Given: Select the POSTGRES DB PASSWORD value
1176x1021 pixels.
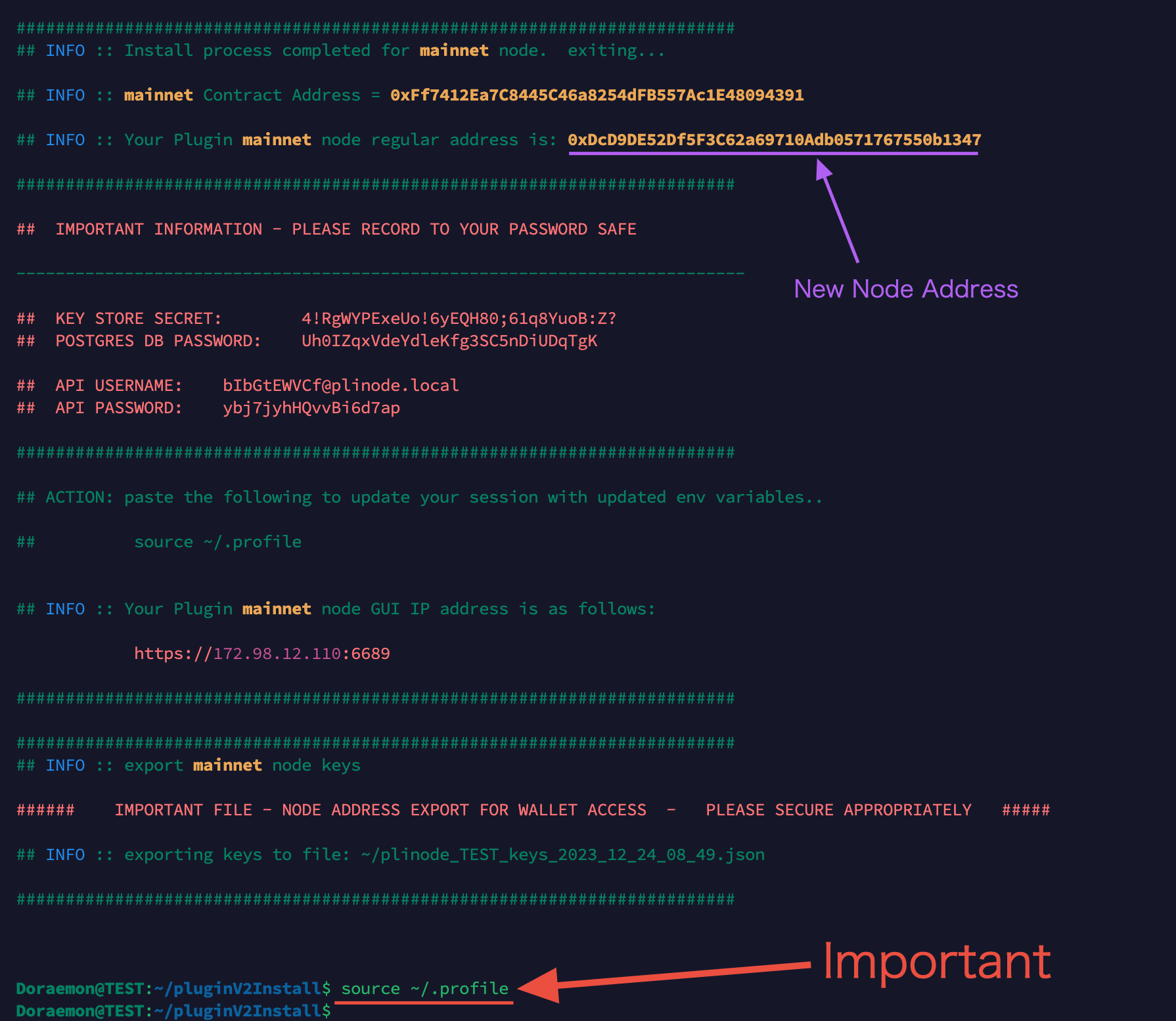Looking at the screenshot, I should click(449, 340).
